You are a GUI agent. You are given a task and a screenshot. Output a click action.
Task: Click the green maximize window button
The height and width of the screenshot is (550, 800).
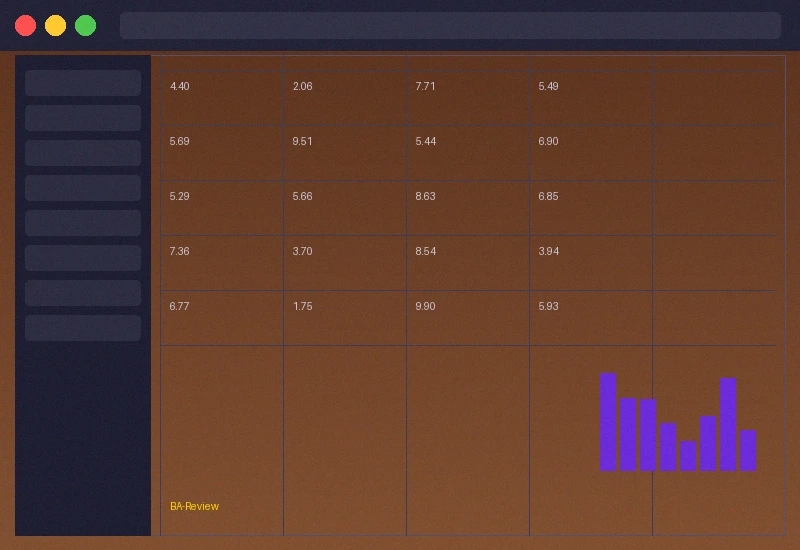(86, 26)
